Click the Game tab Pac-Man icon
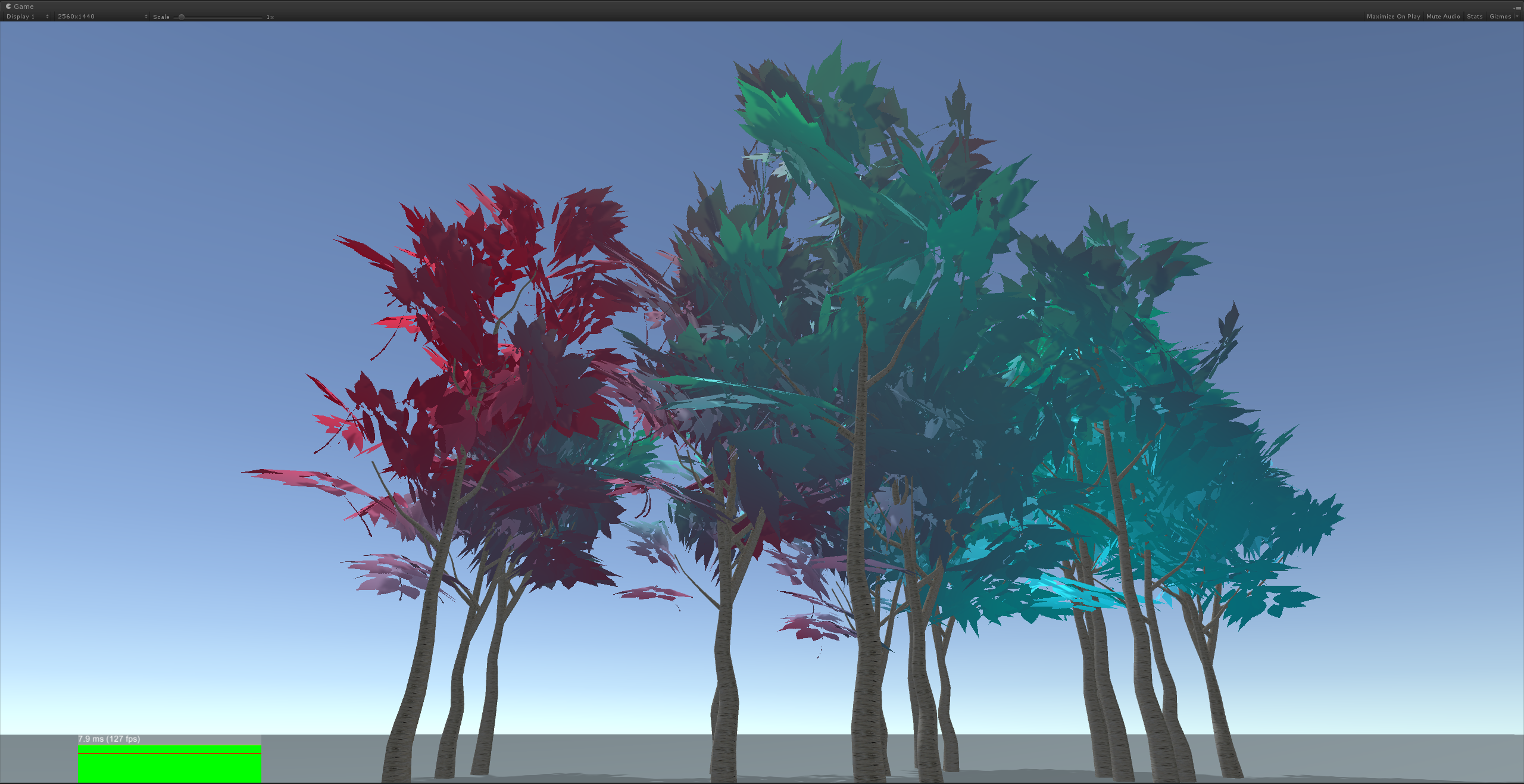Screen dimensions: 1524x784 pos(8,6)
